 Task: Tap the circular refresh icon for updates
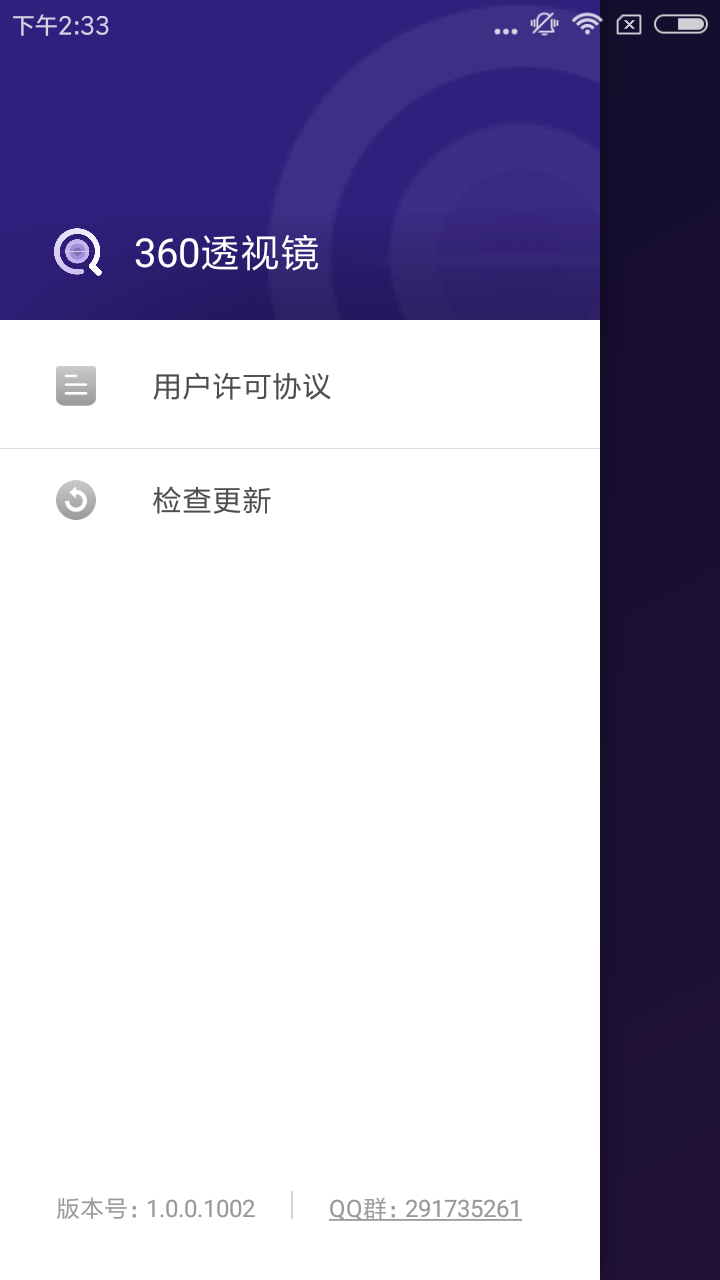76,500
